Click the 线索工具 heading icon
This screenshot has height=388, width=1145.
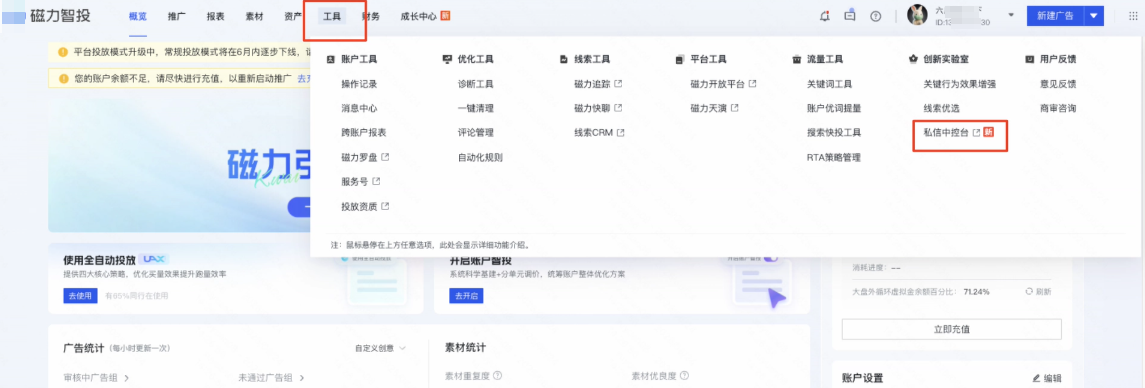pos(564,59)
